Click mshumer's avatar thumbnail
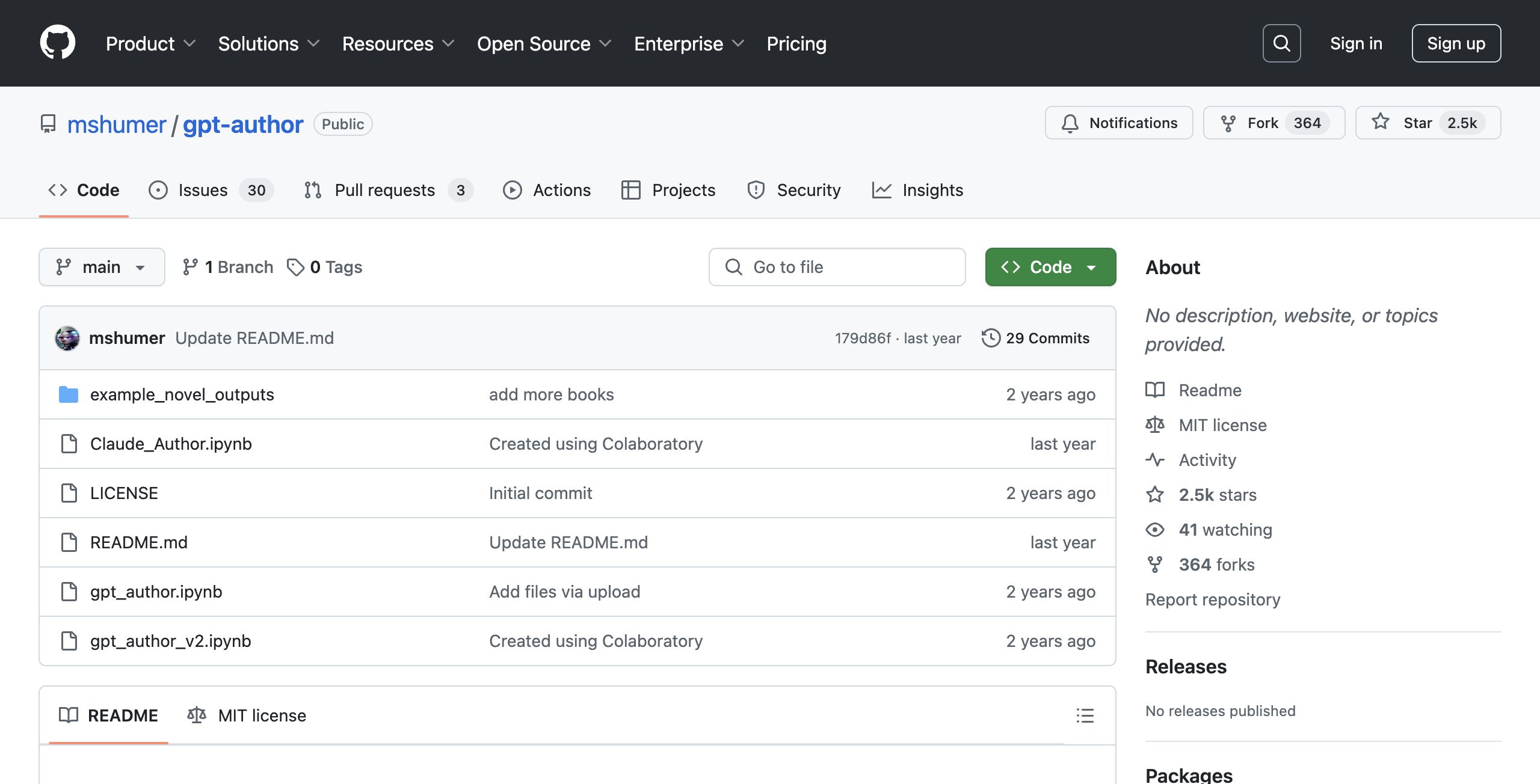The image size is (1540, 784). [x=67, y=338]
